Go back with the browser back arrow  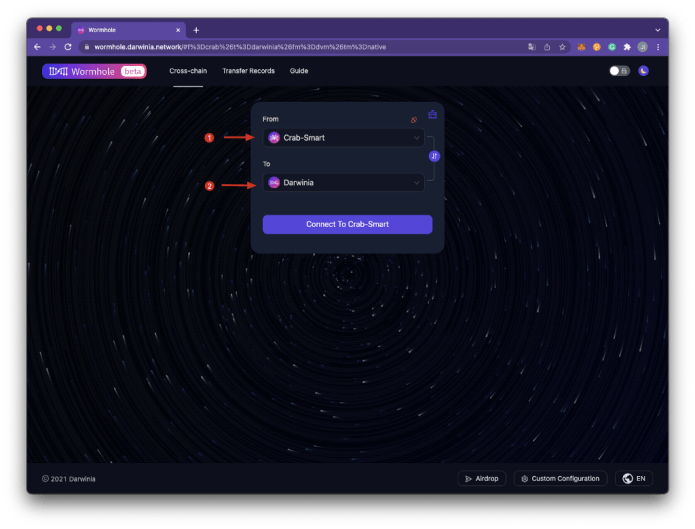pyautogui.click(x=37, y=47)
